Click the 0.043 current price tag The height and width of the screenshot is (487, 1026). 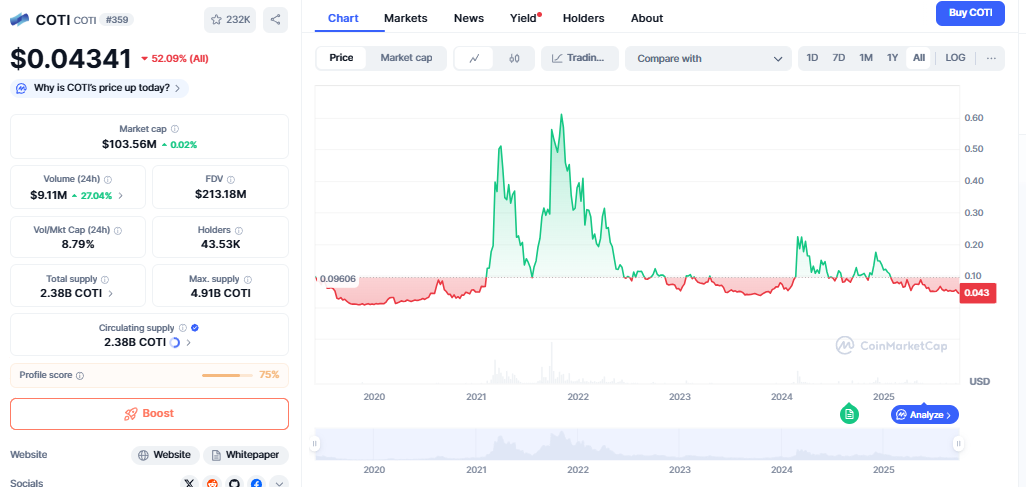tap(978, 295)
